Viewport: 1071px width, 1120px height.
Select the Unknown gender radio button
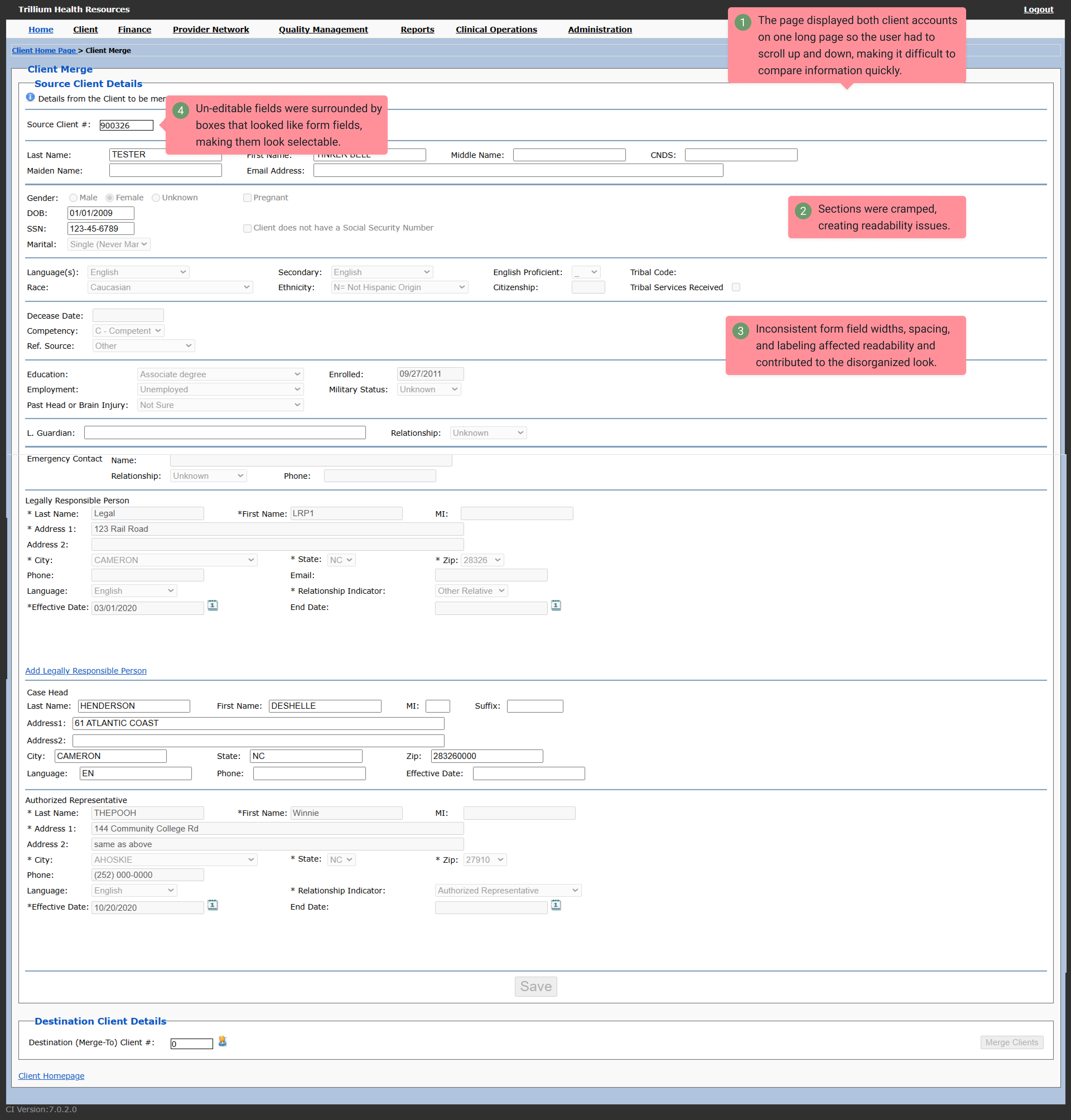point(156,198)
